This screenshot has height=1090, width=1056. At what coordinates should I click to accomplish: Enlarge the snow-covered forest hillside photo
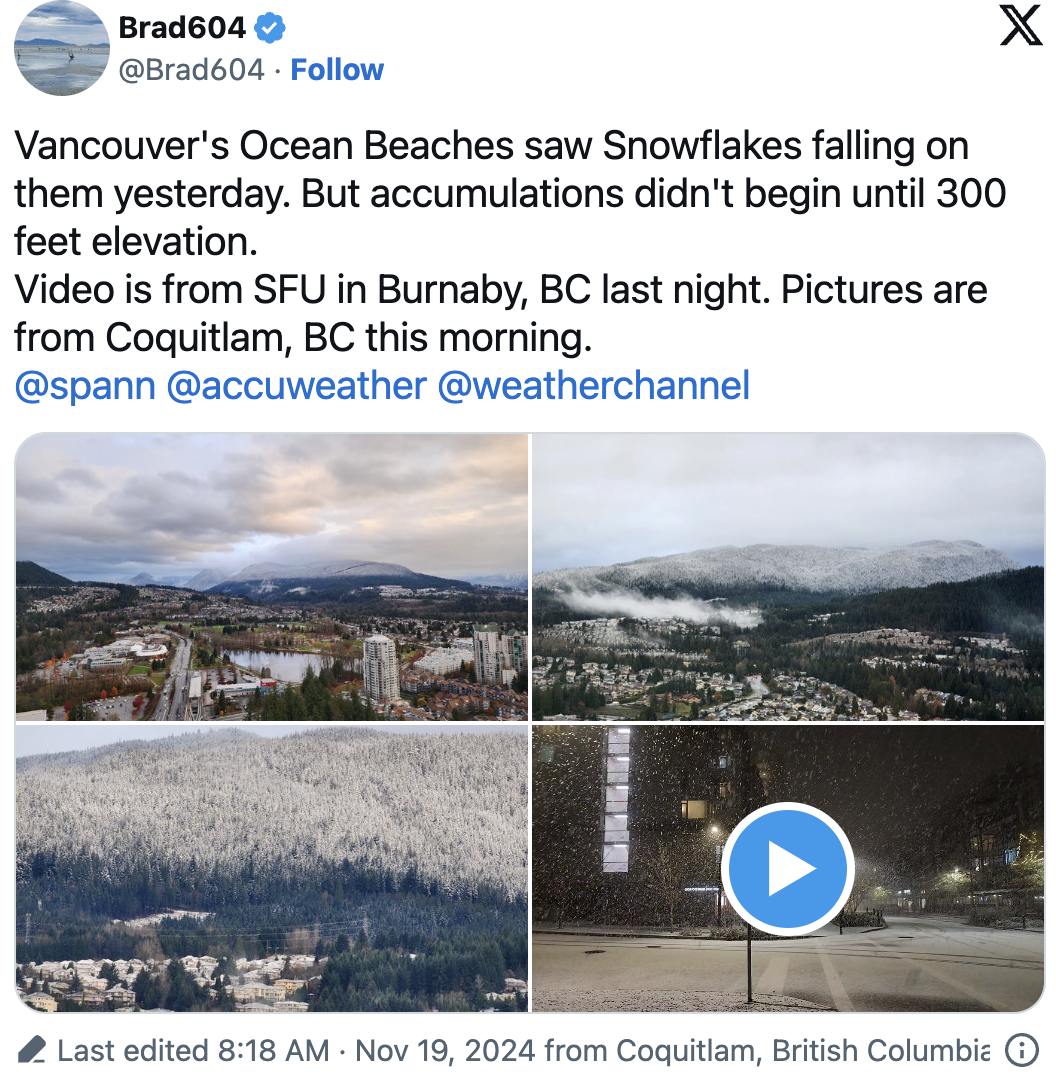click(x=272, y=868)
